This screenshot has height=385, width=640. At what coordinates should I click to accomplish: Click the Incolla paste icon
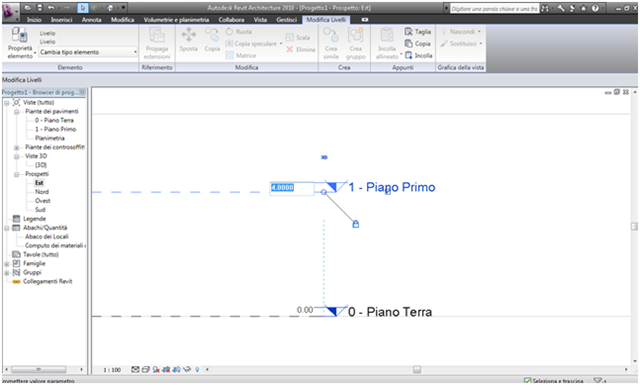click(409, 55)
